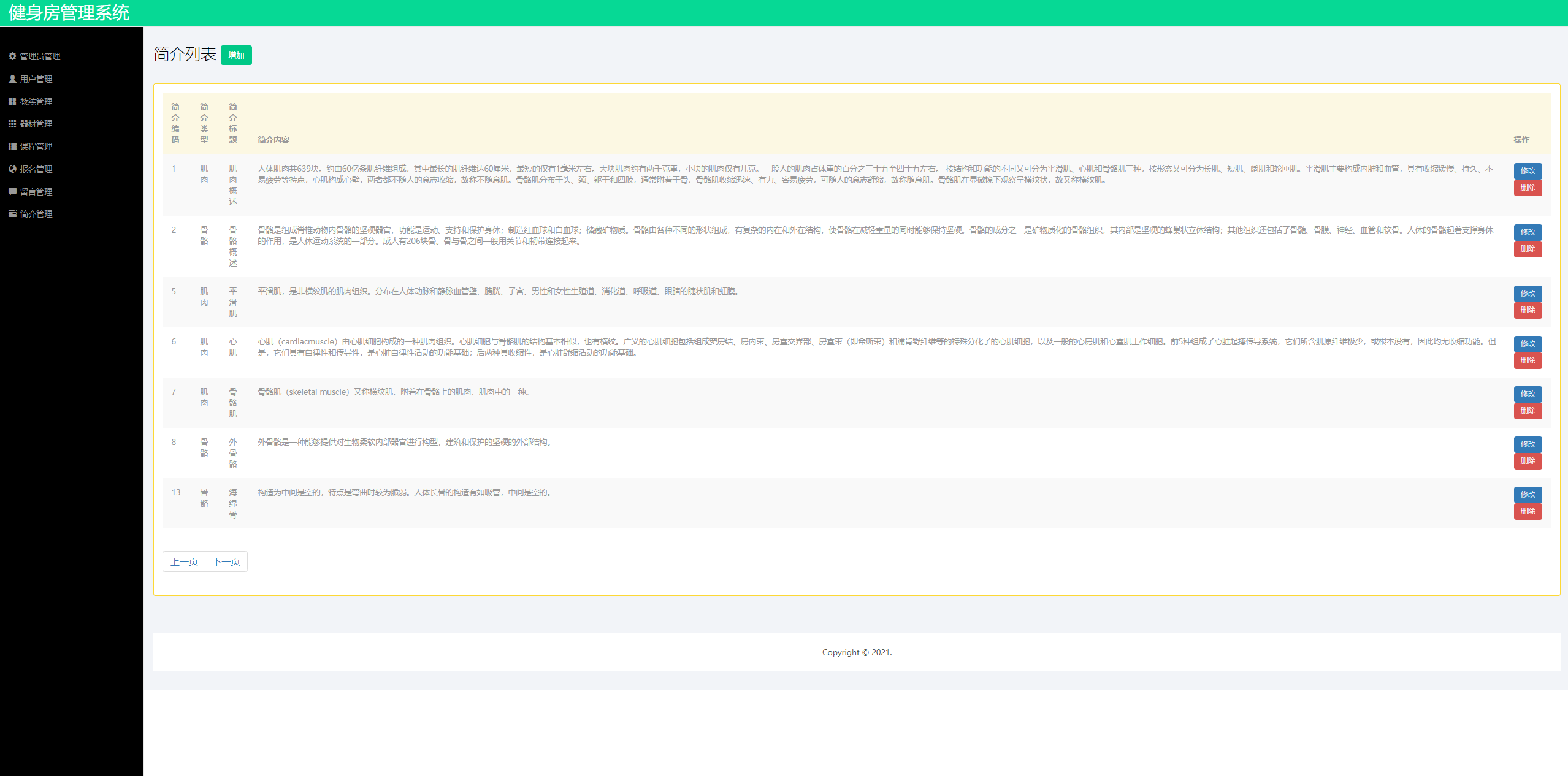Click the gear icon beside 管理员管理
Viewport: 1568px width, 776px height.
click(12, 56)
